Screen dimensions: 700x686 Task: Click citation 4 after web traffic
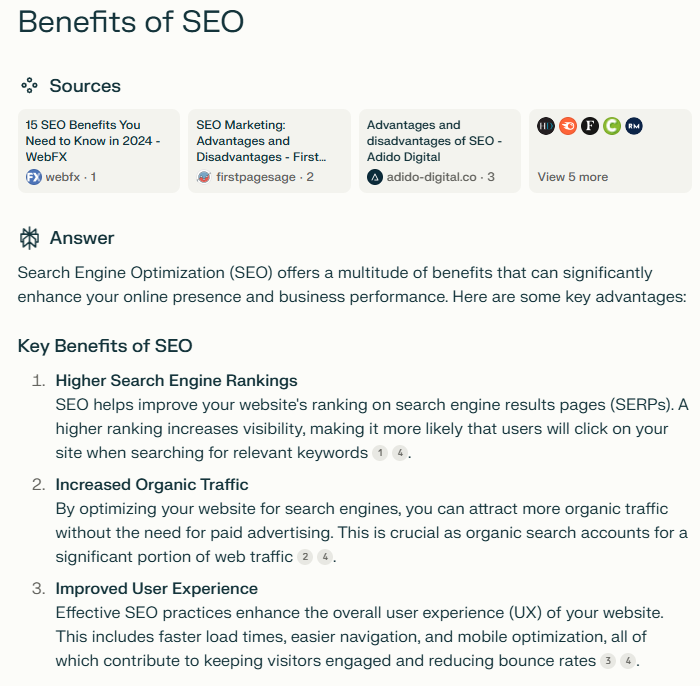[325, 557]
